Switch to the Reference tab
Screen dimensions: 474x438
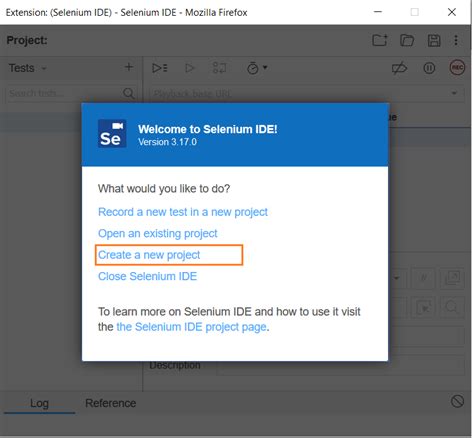point(111,403)
